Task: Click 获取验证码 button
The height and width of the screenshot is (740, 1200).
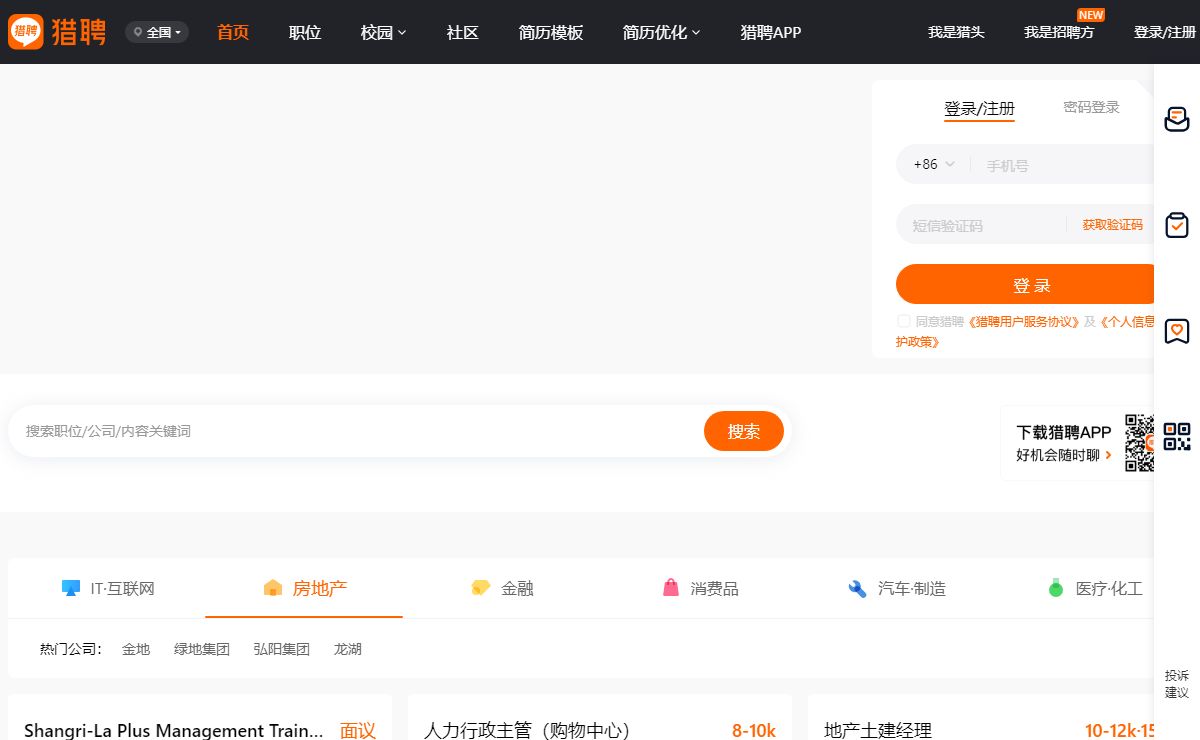Action: [1112, 225]
